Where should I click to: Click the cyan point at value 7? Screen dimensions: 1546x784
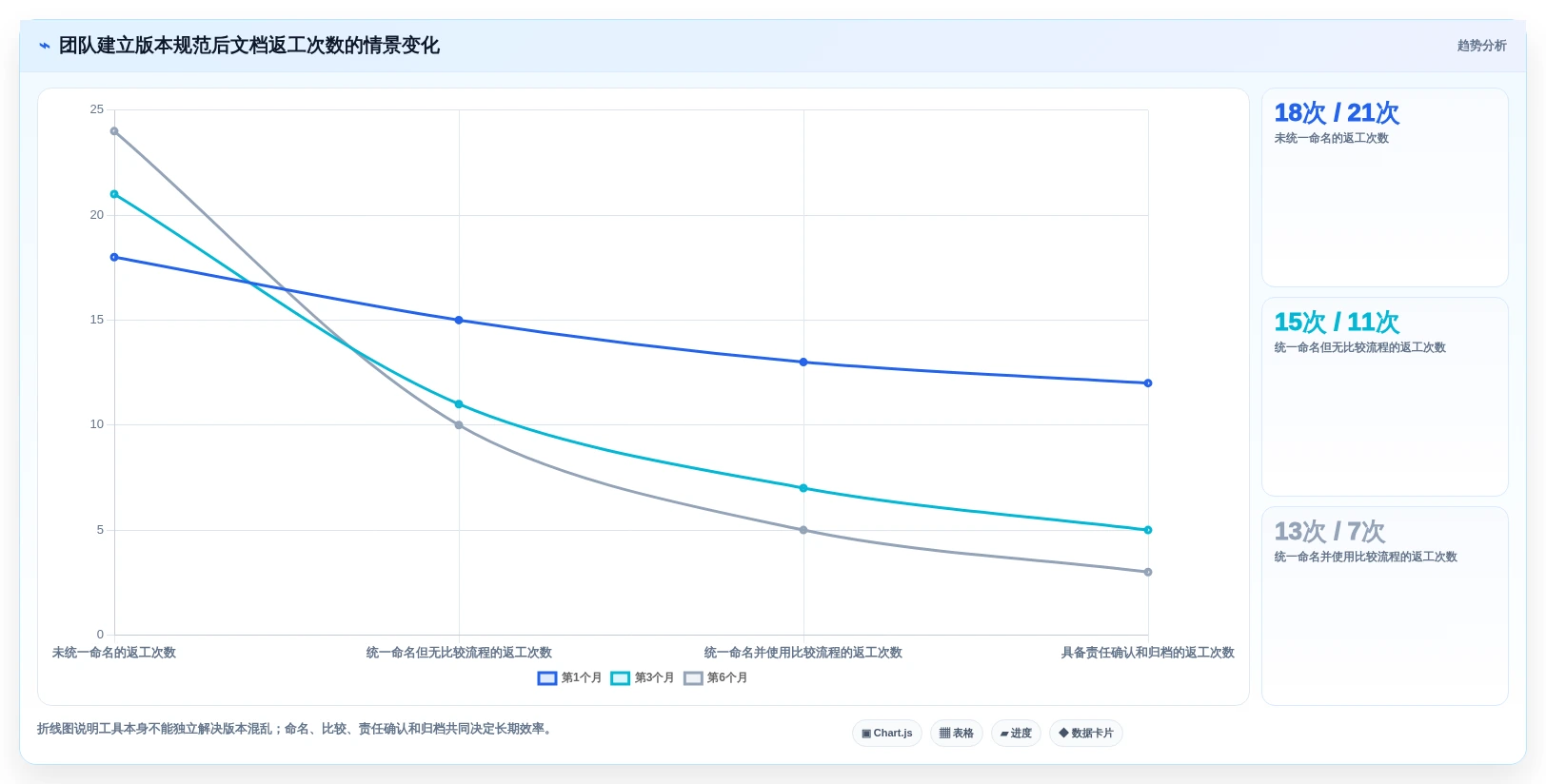[803, 488]
